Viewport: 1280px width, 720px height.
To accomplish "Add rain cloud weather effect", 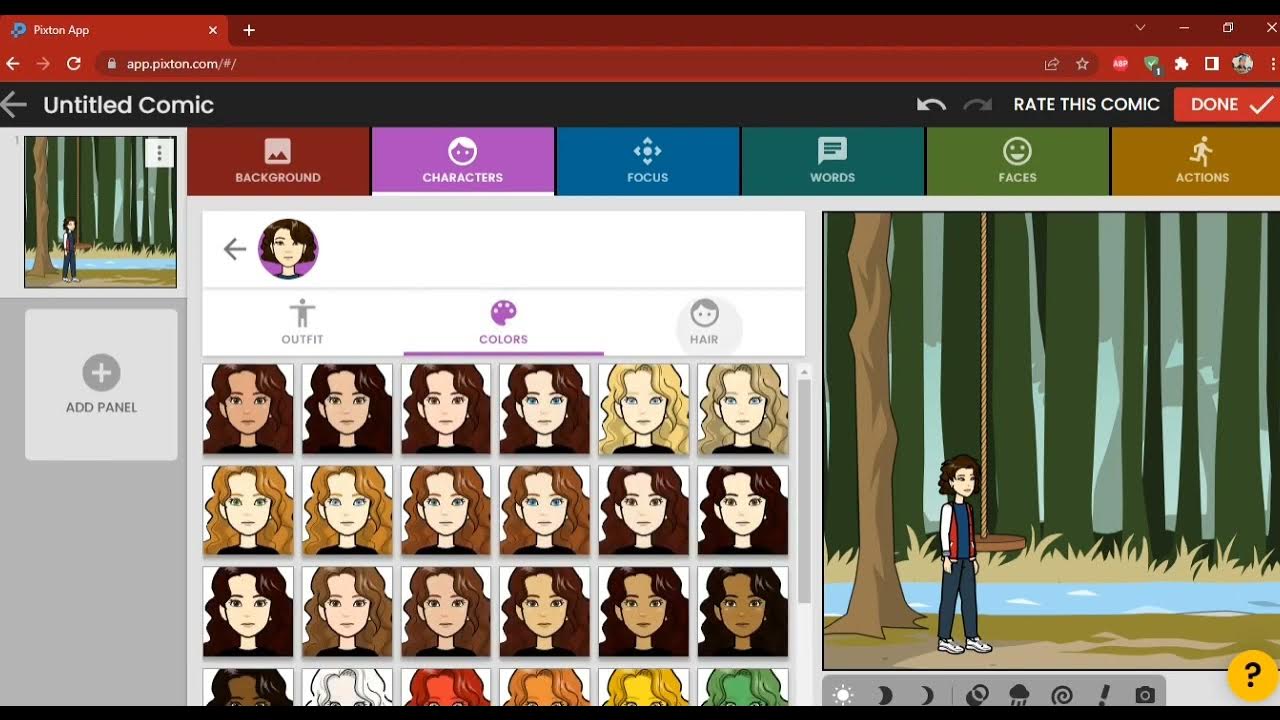I will pos(1020,695).
